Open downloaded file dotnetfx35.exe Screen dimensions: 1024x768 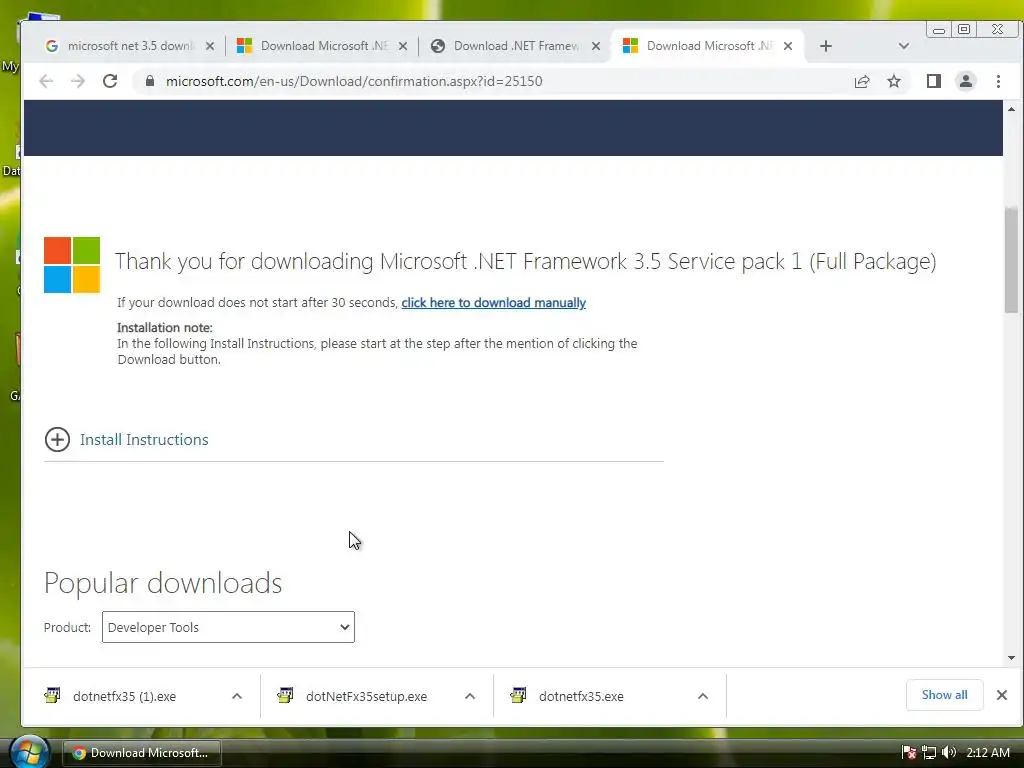point(581,696)
